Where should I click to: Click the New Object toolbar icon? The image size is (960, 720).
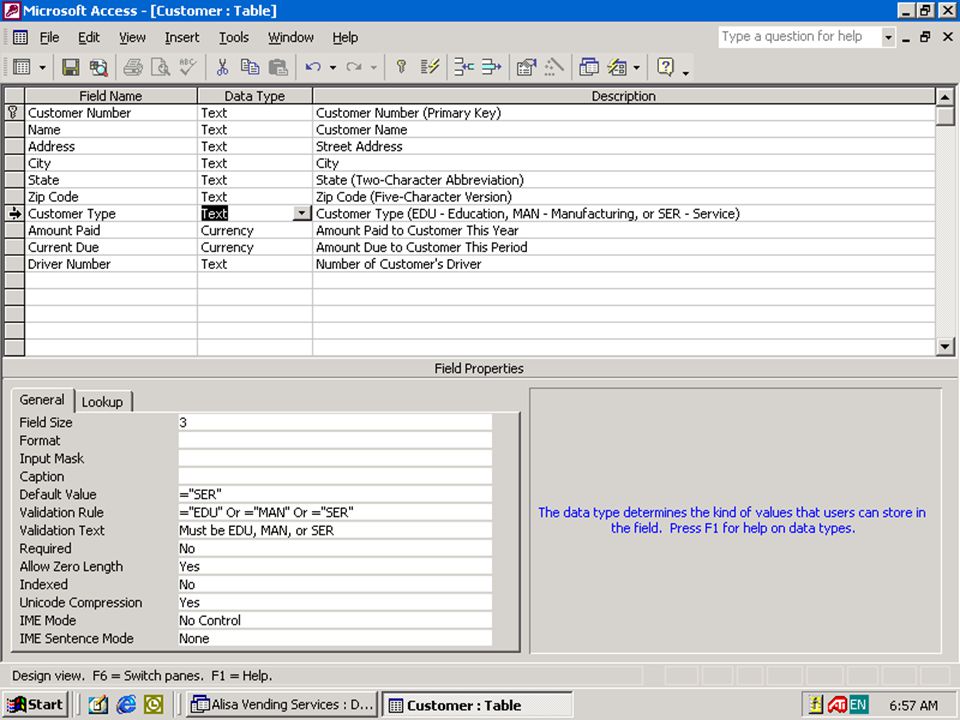pos(617,67)
